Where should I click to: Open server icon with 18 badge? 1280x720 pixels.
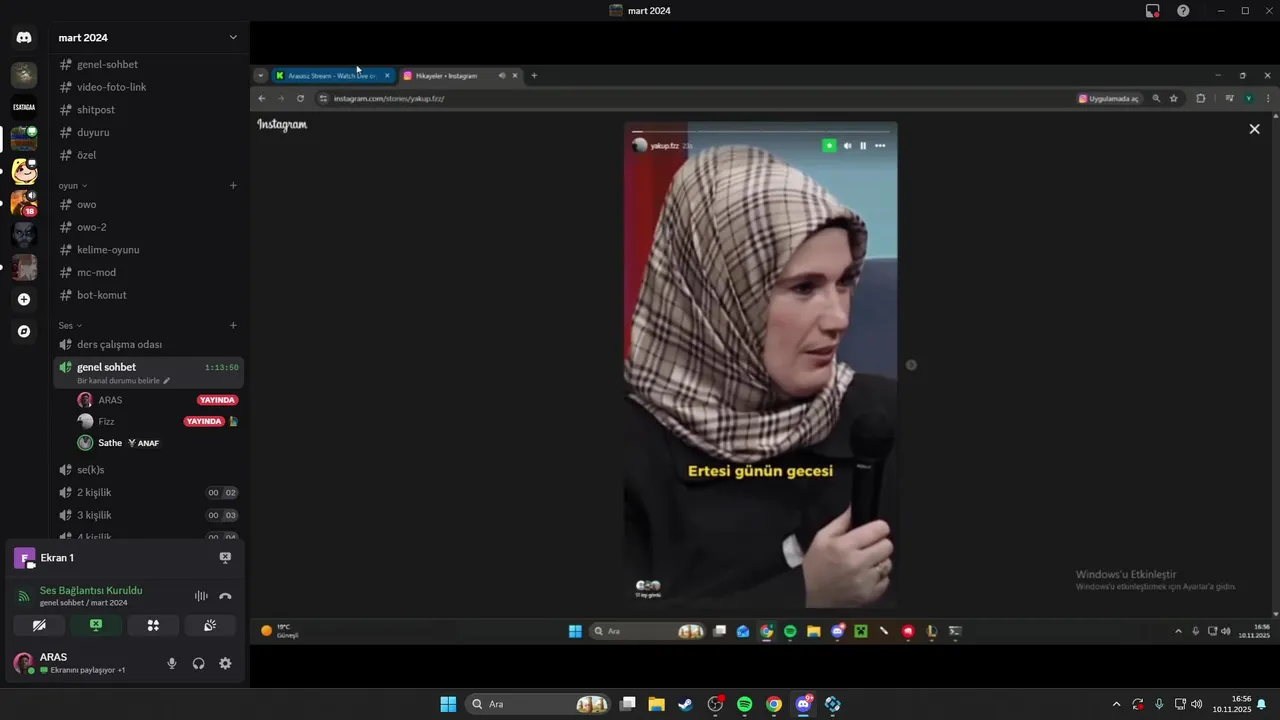[24, 203]
